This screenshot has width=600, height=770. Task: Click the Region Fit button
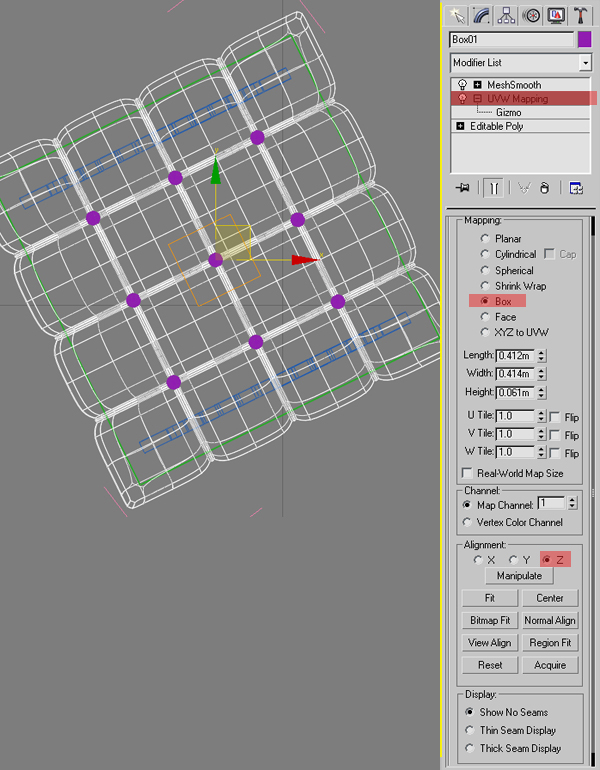pos(550,643)
